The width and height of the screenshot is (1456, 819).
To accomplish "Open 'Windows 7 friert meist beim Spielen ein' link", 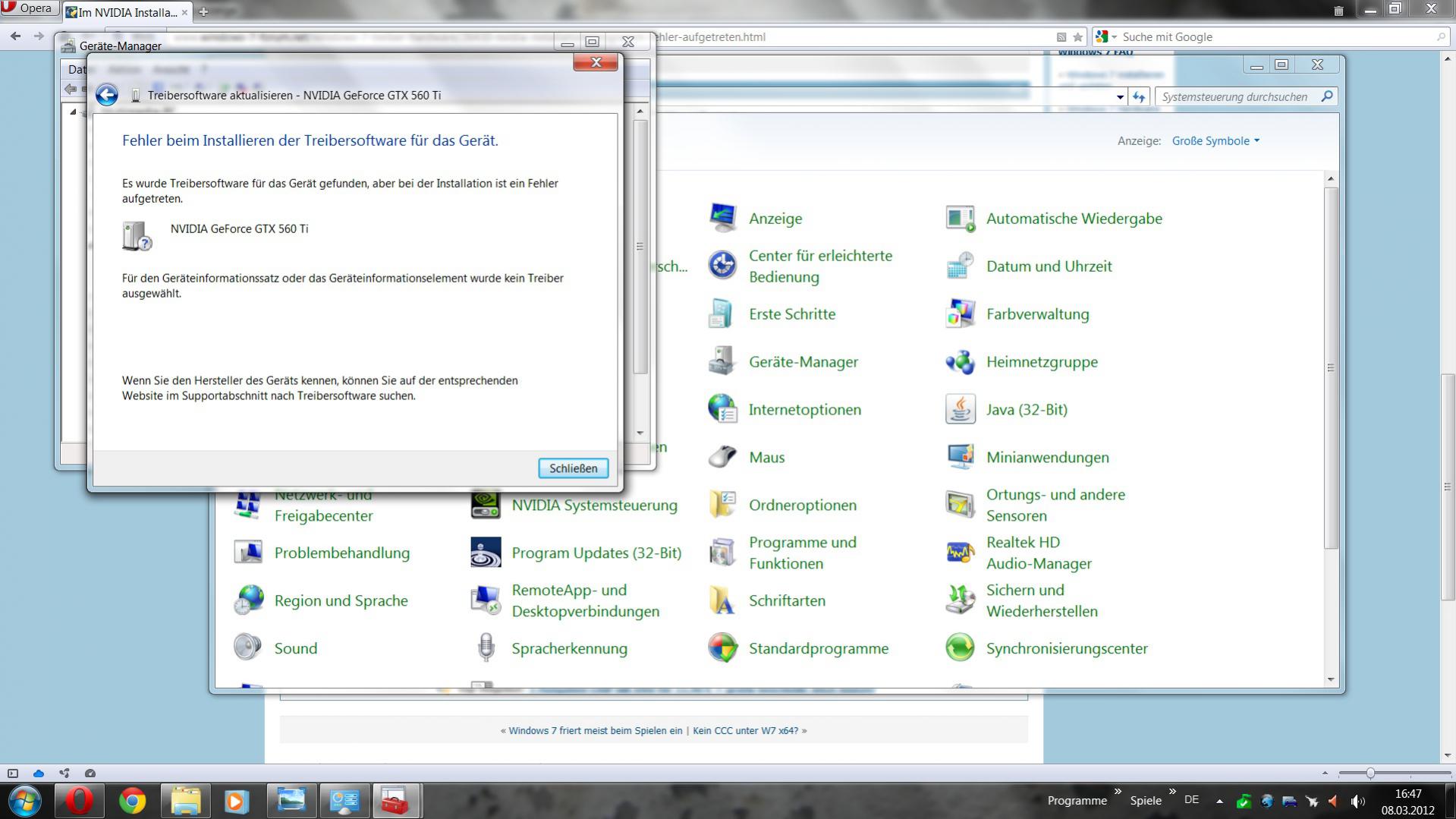I will [x=596, y=731].
